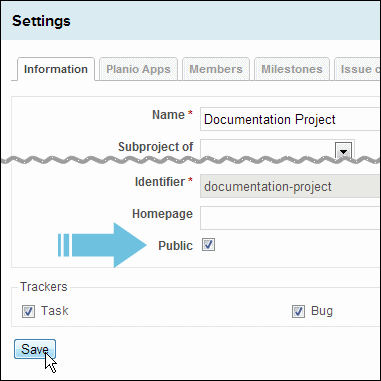The height and width of the screenshot is (381, 381).
Task: Click the Task tracker label text
Action: coord(55,311)
